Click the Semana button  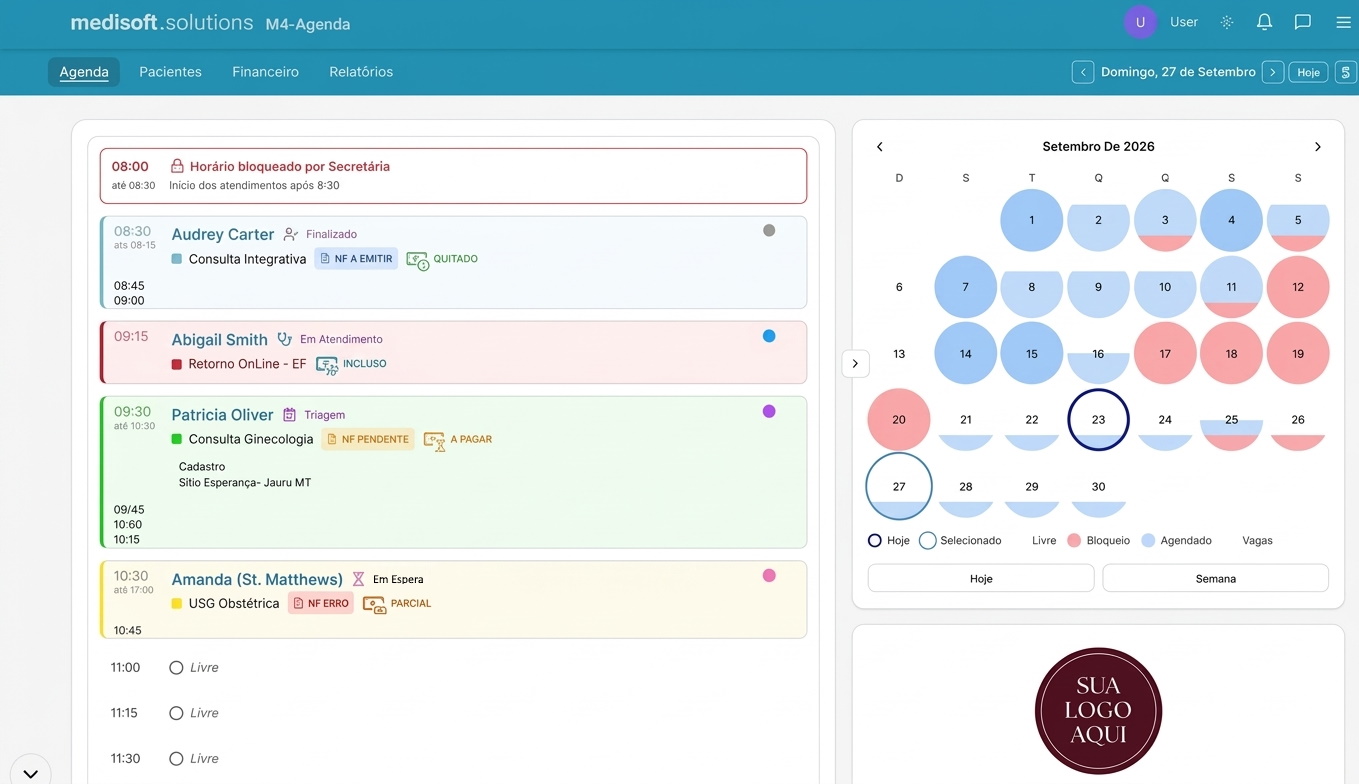(x=1215, y=578)
